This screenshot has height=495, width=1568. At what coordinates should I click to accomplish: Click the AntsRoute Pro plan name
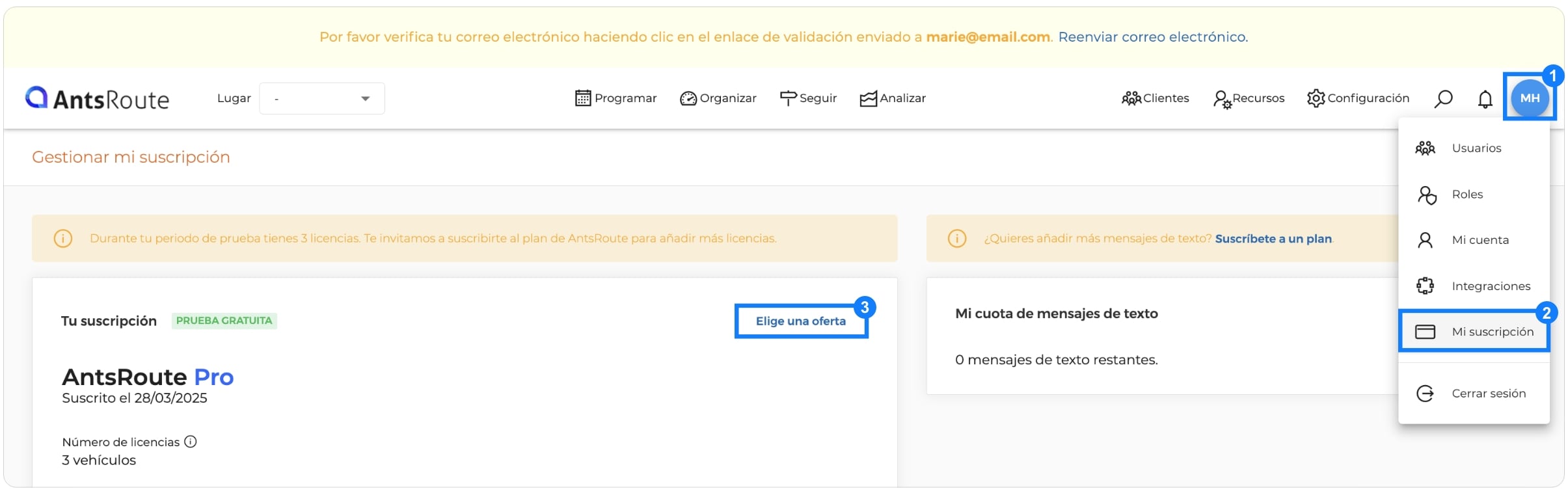148,377
